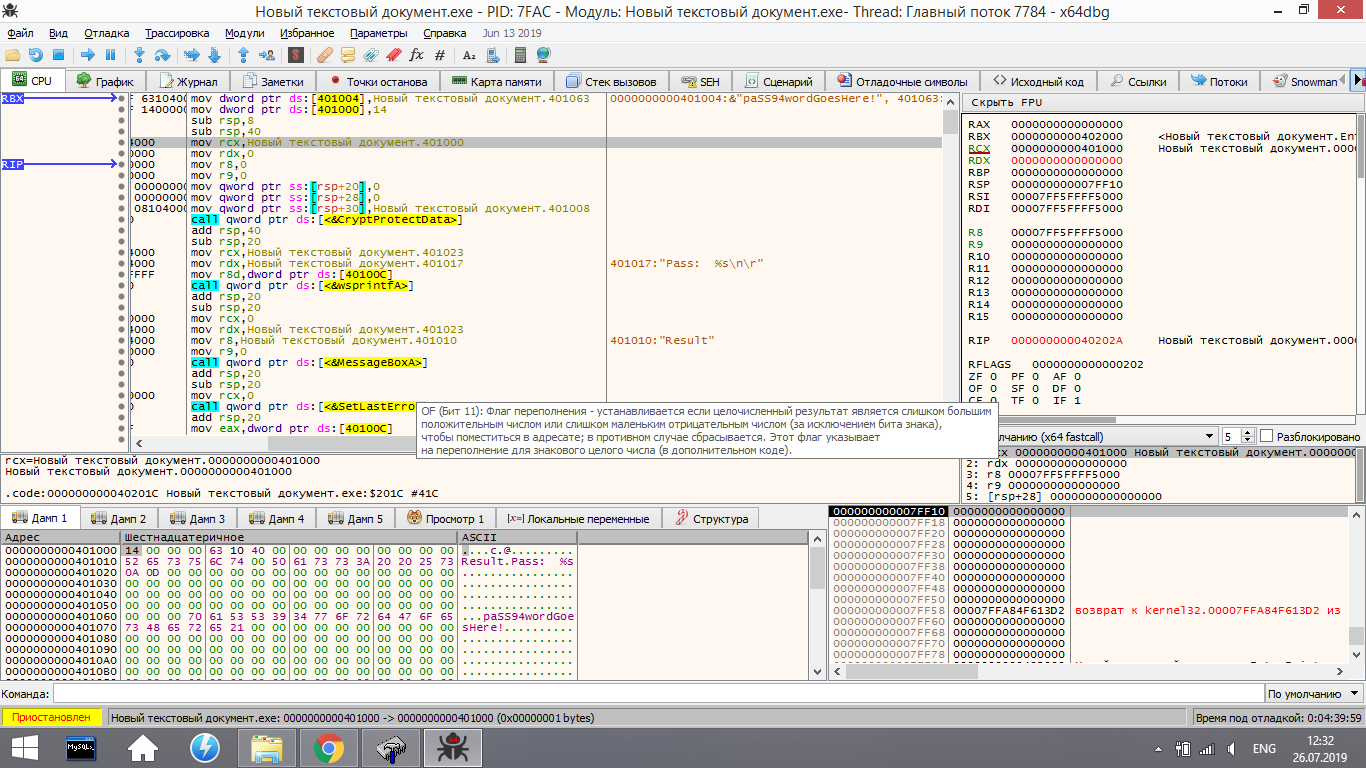The width and height of the screenshot is (1366, 768).
Task: Toggle the Разблокировано checkbox
Action: pos(1267,437)
